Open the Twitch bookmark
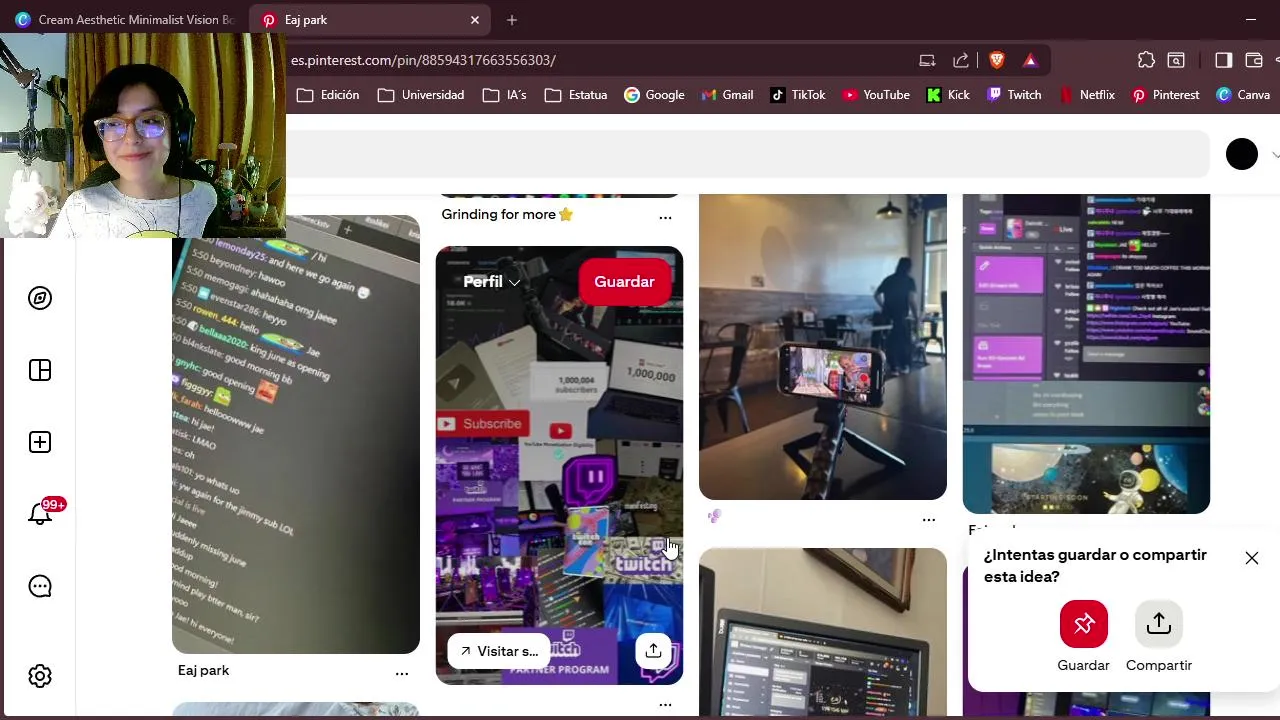The width and height of the screenshot is (1280, 720). pos(1014,95)
